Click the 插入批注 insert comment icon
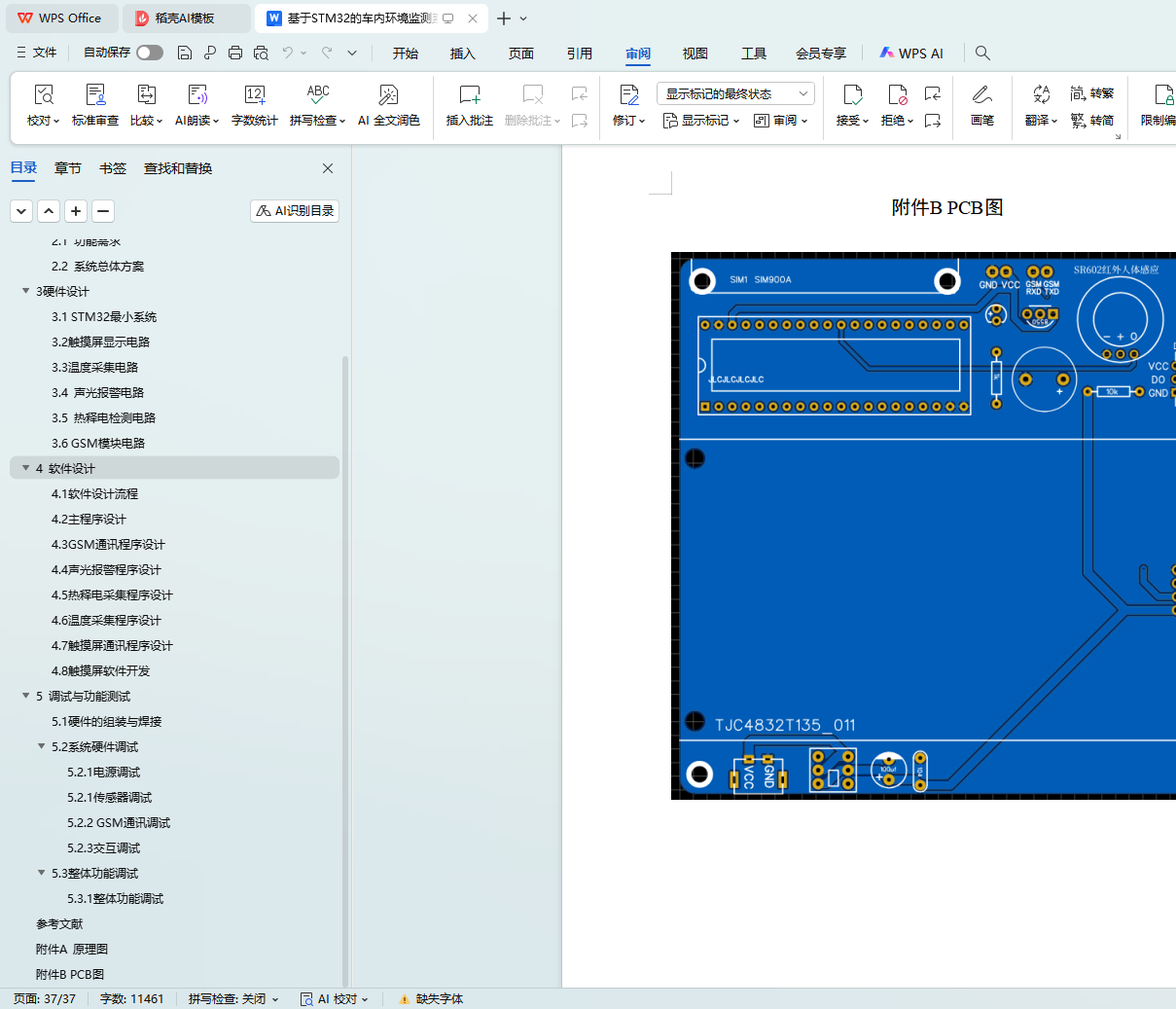Screen dimensions: 1176x1009 [x=469, y=95]
